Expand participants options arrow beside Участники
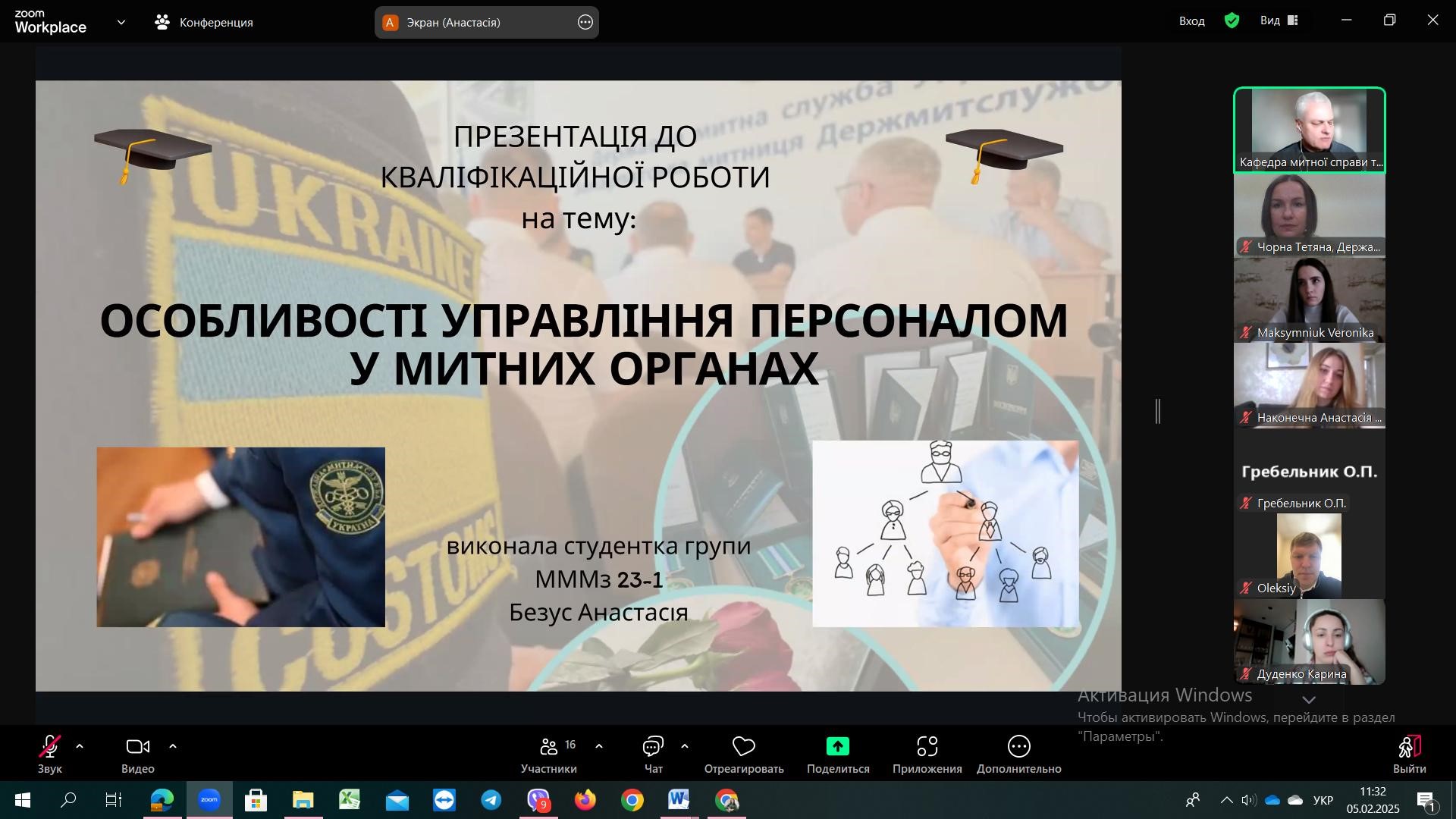Image resolution: width=1456 pixels, height=819 pixels. click(x=599, y=747)
